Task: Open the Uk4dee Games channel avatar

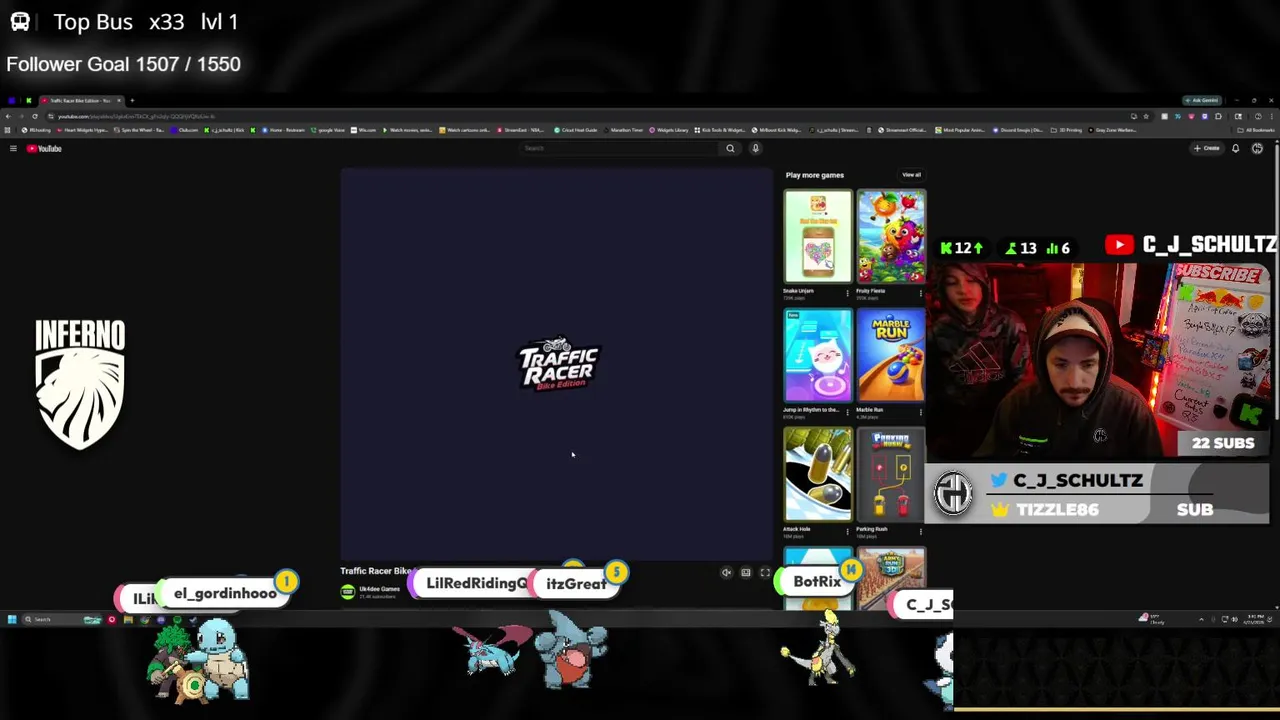Action: point(348,592)
